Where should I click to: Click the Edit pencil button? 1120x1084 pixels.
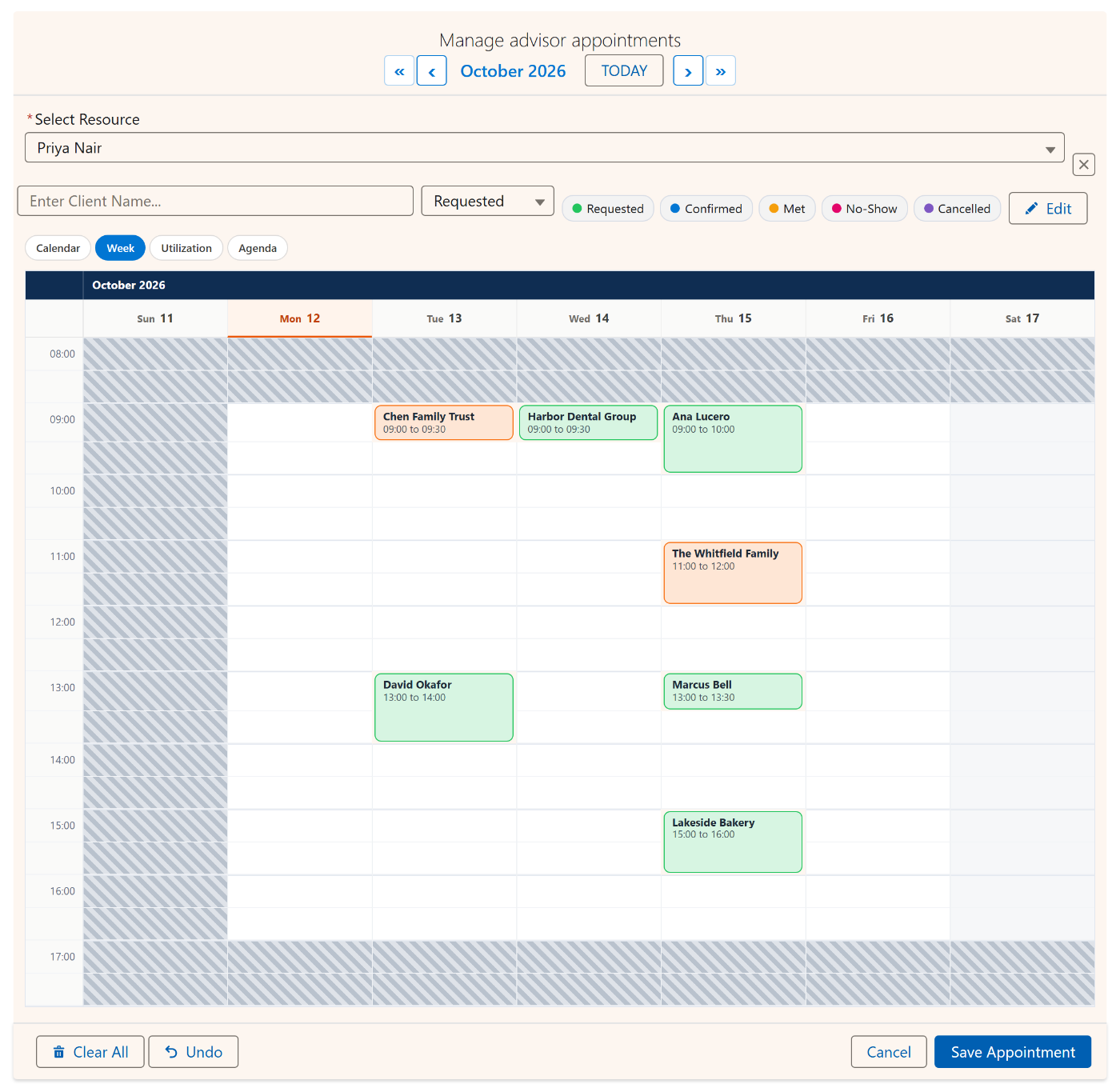click(x=1048, y=208)
